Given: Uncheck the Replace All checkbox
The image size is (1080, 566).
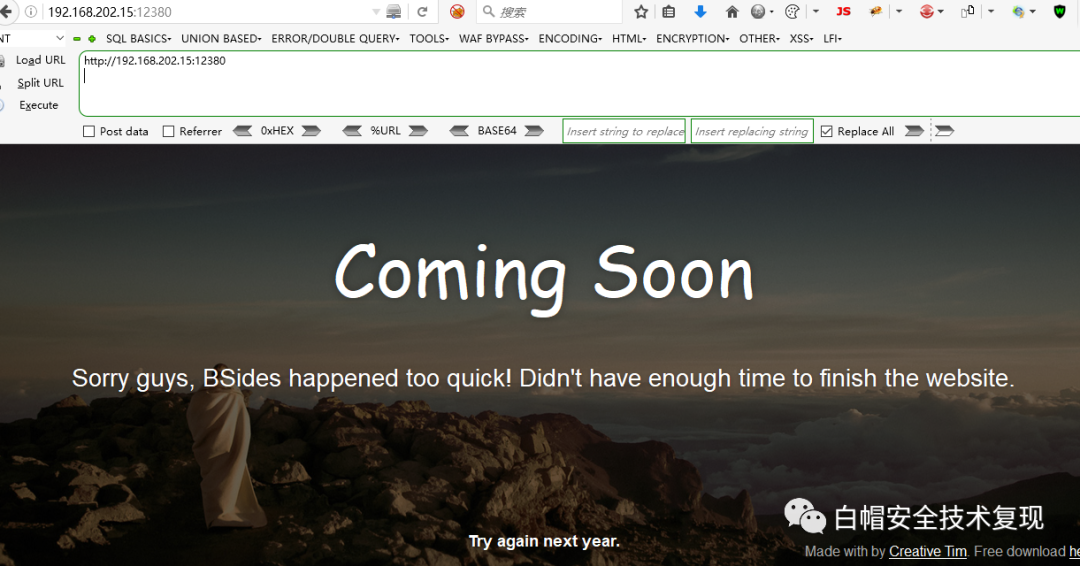Looking at the screenshot, I should 827,132.
